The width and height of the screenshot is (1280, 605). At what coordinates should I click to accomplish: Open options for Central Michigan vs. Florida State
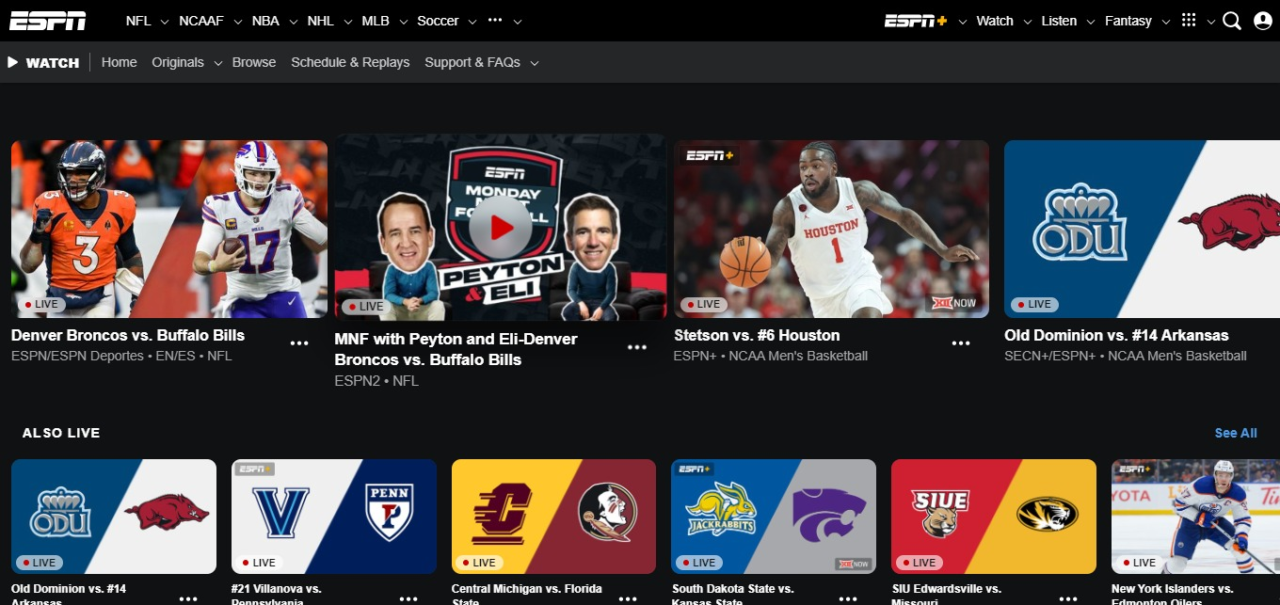coord(628,598)
